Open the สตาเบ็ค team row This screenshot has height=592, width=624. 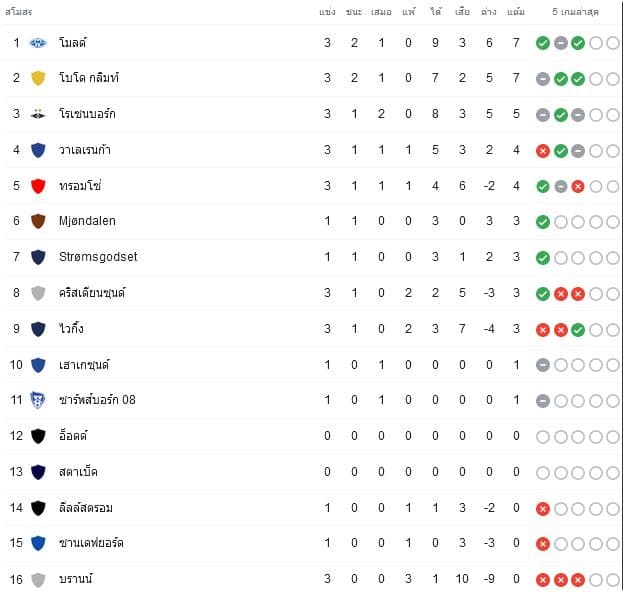click(x=312, y=472)
